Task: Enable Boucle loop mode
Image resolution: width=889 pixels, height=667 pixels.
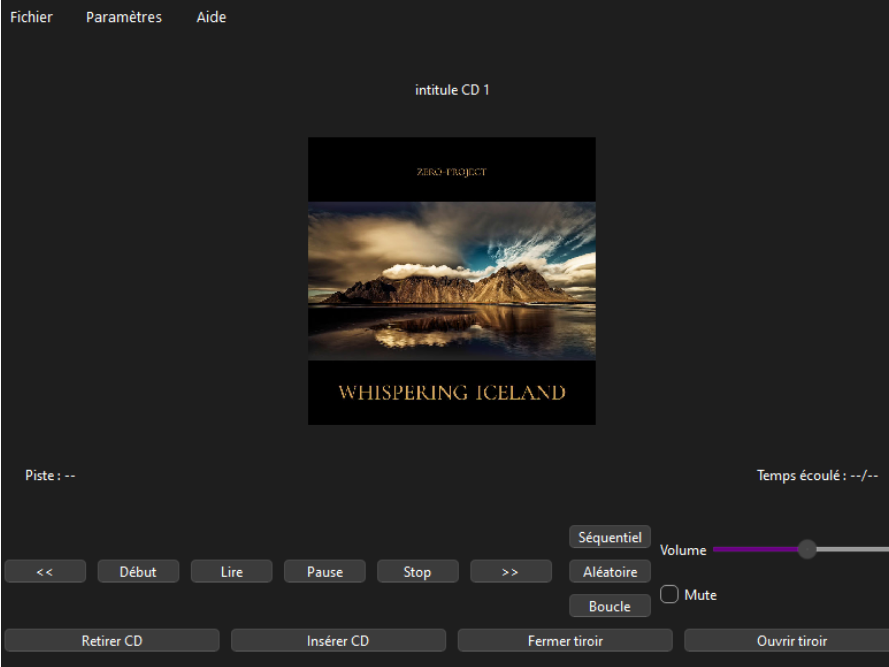Action: (x=610, y=606)
